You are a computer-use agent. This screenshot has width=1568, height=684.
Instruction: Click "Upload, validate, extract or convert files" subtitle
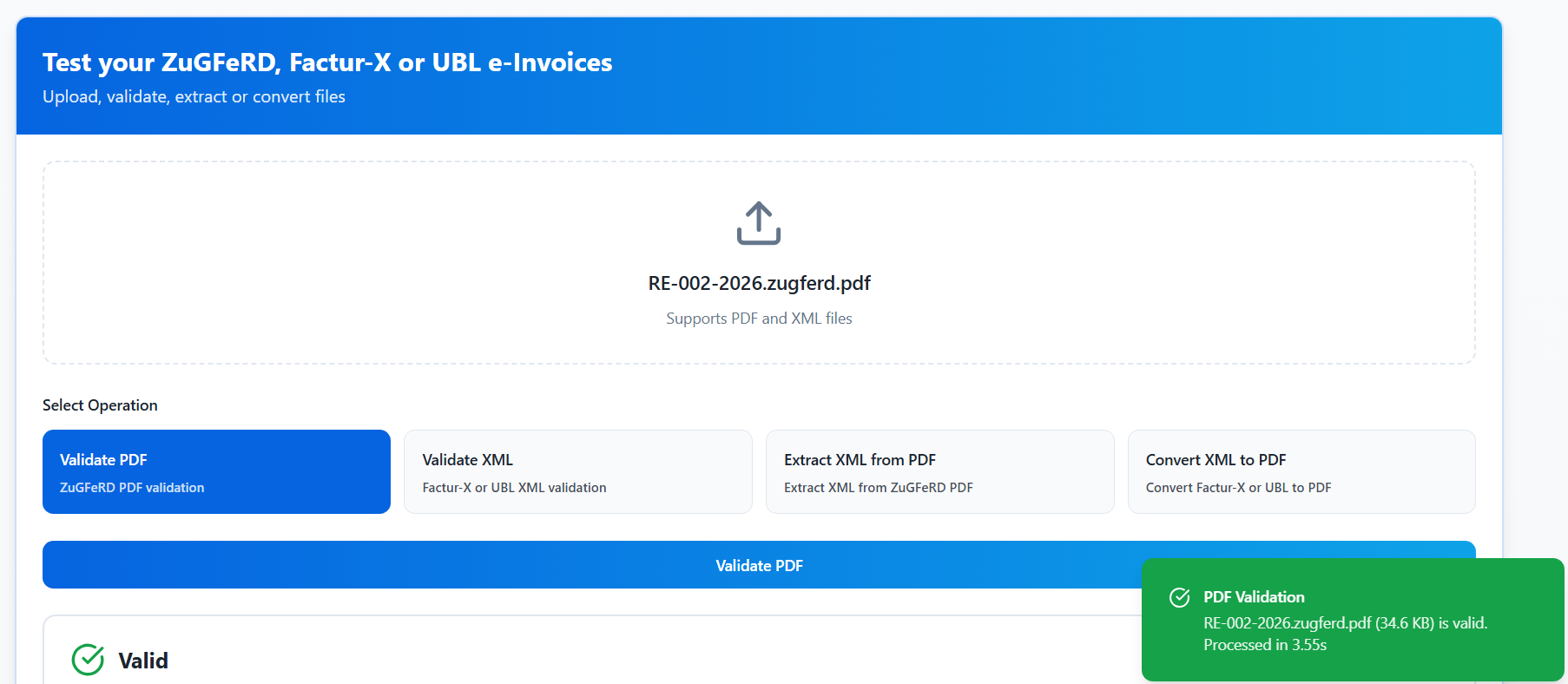pos(194,96)
